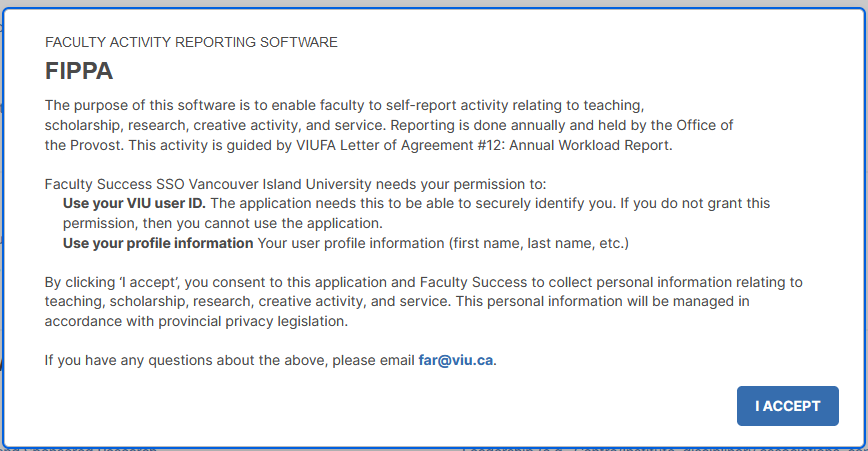Select the bold 'Use your VIU user ID' text
Image resolution: width=868 pixels, height=451 pixels.
pos(135,203)
